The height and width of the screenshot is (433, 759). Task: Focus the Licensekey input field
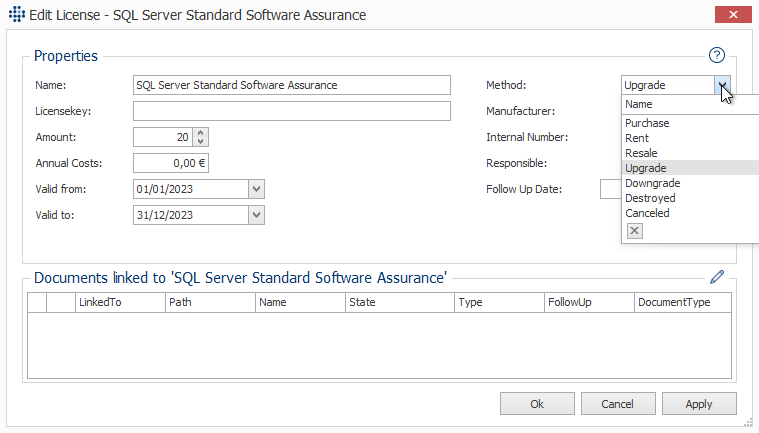click(292, 111)
